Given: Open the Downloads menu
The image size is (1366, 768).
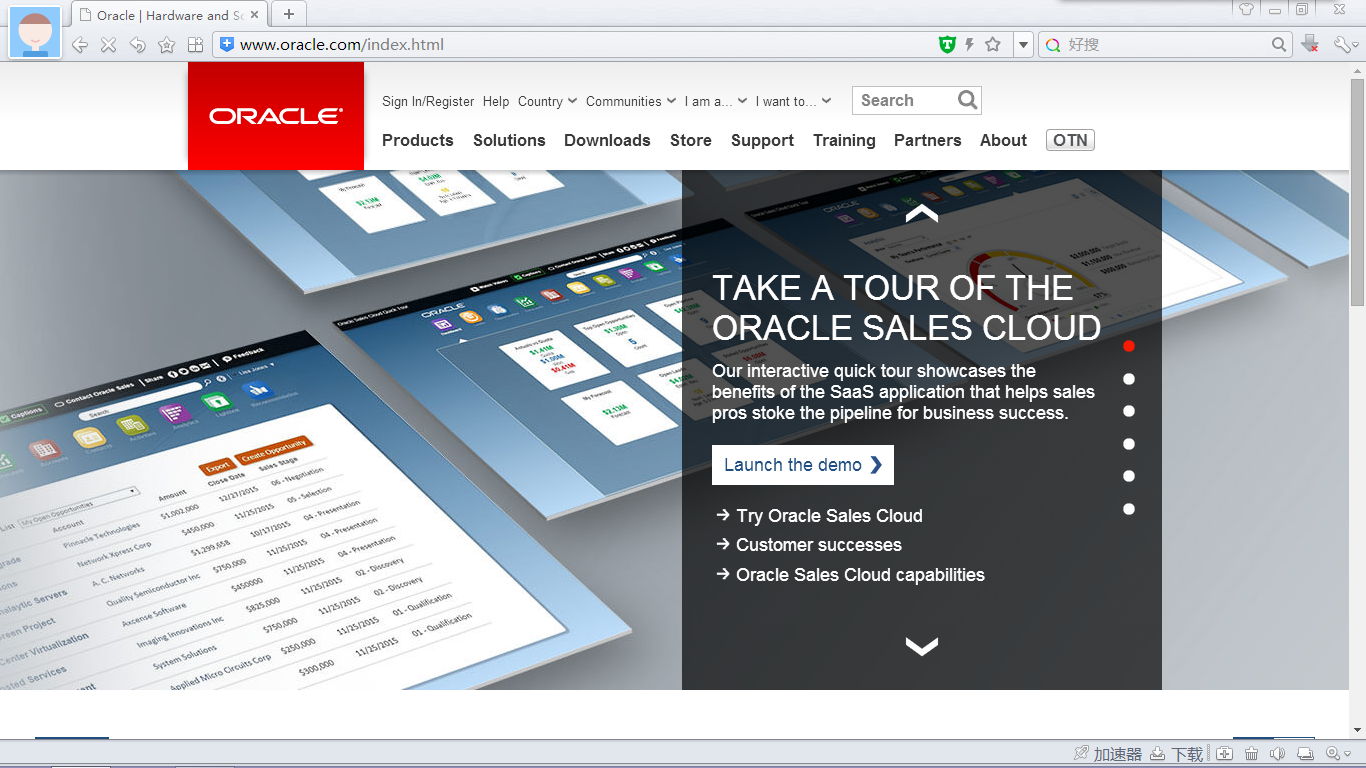Looking at the screenshot, I should click(x=607, y=141).
